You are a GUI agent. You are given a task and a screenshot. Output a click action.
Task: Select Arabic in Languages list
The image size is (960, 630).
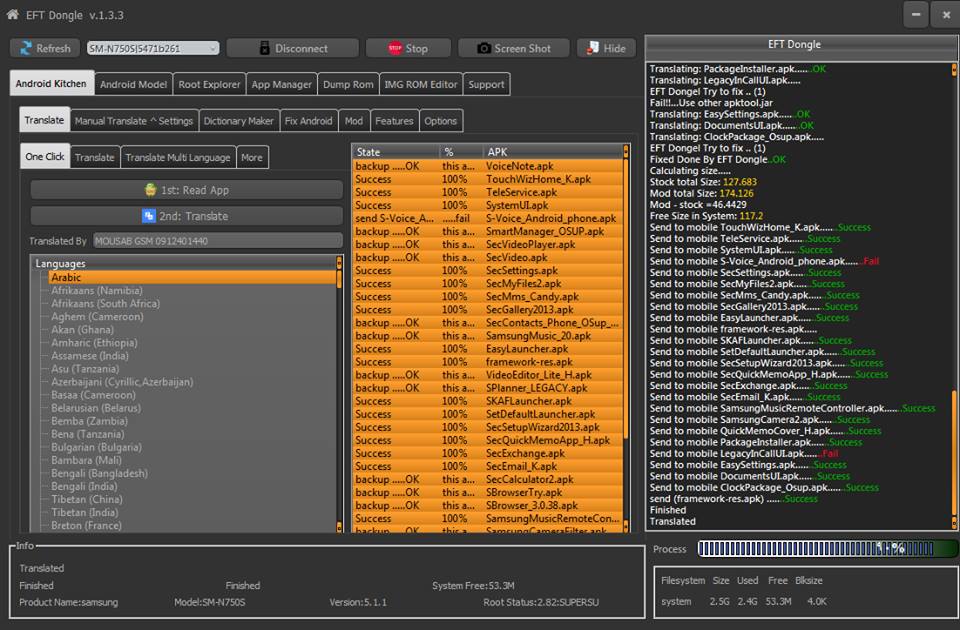192,277
